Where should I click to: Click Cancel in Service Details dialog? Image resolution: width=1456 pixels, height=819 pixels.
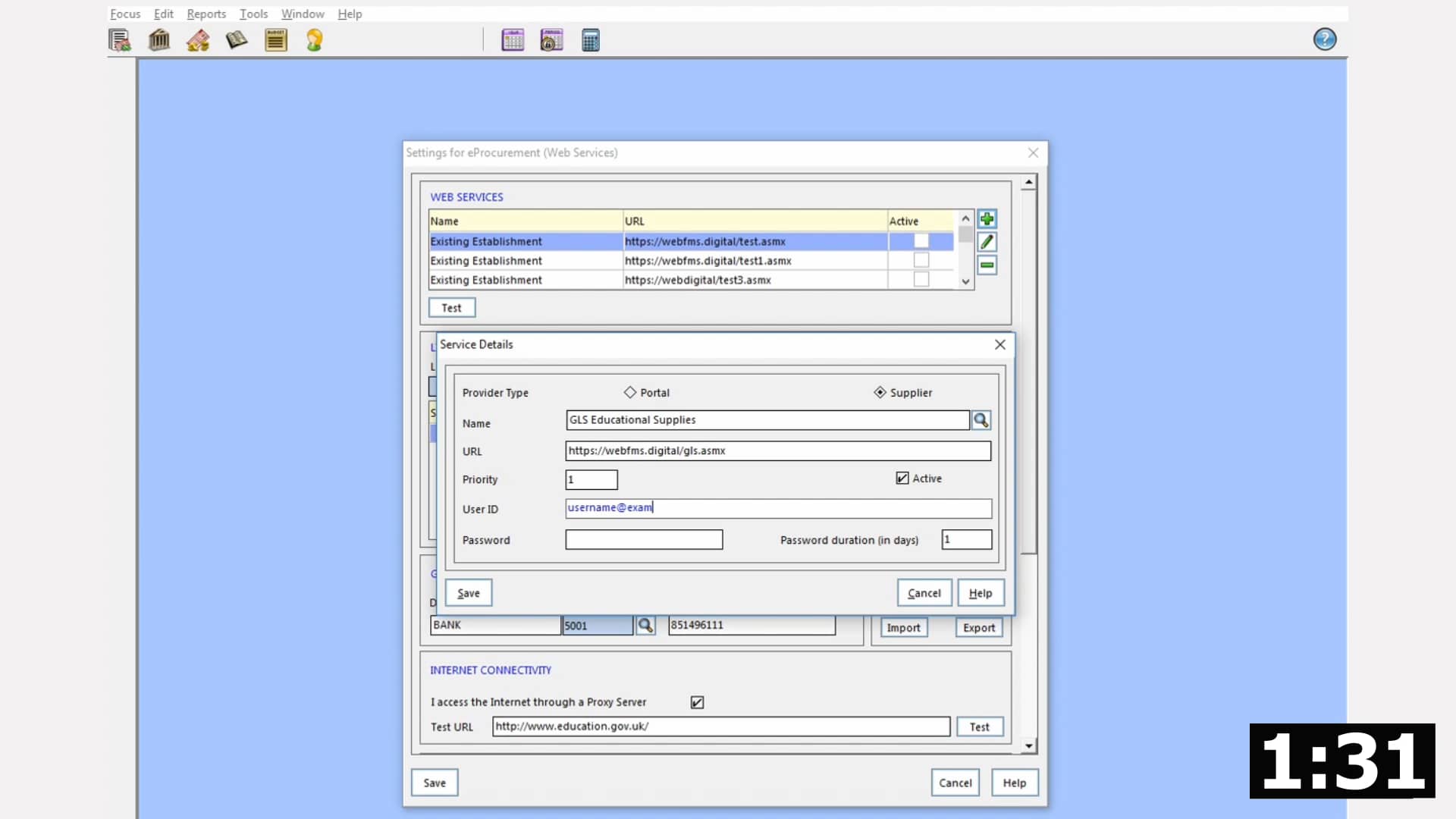pos(924,593)
